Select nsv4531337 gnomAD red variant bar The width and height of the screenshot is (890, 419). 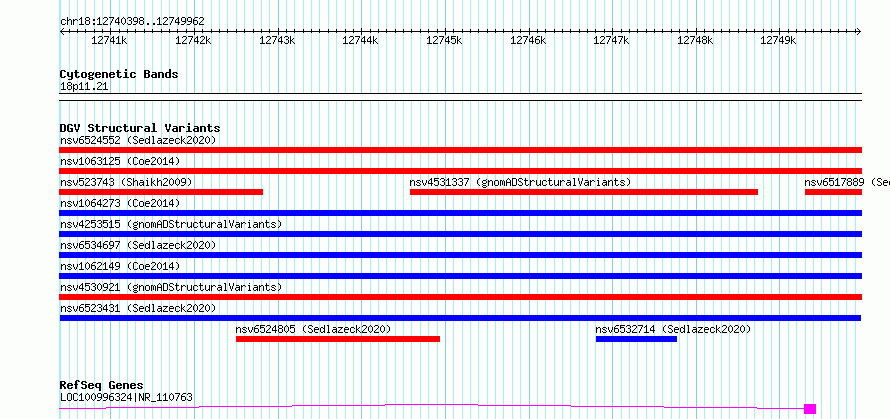[x=583, y=192]
